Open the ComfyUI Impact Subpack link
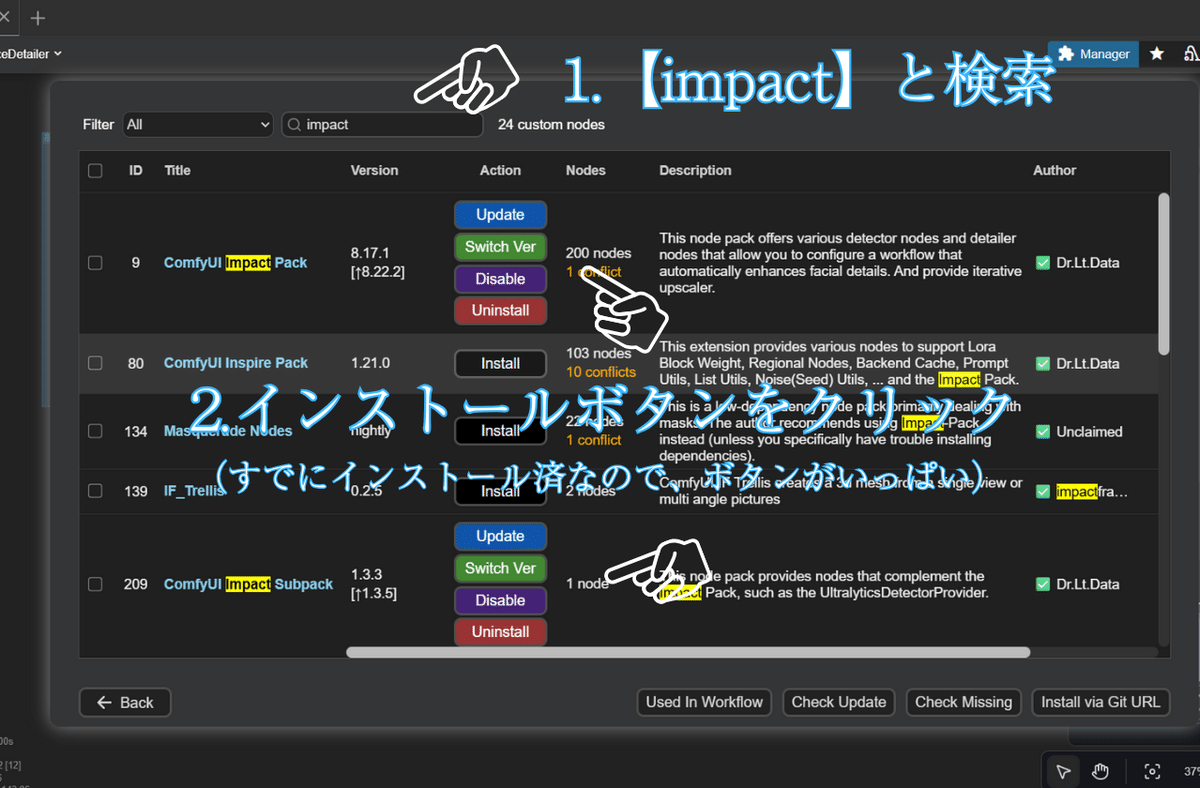 (x=248, y=584)
